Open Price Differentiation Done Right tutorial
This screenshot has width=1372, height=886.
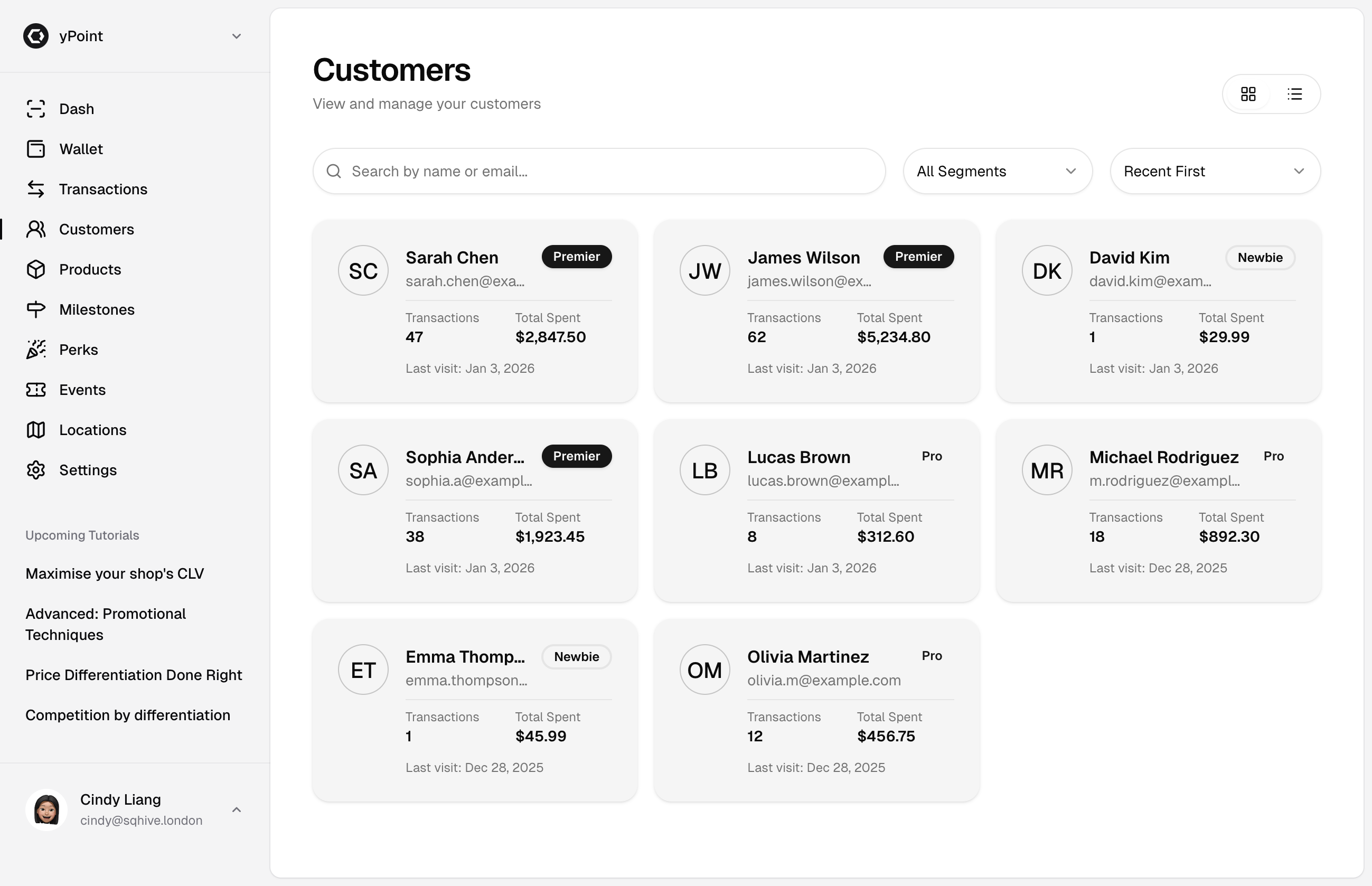[134, 675]
